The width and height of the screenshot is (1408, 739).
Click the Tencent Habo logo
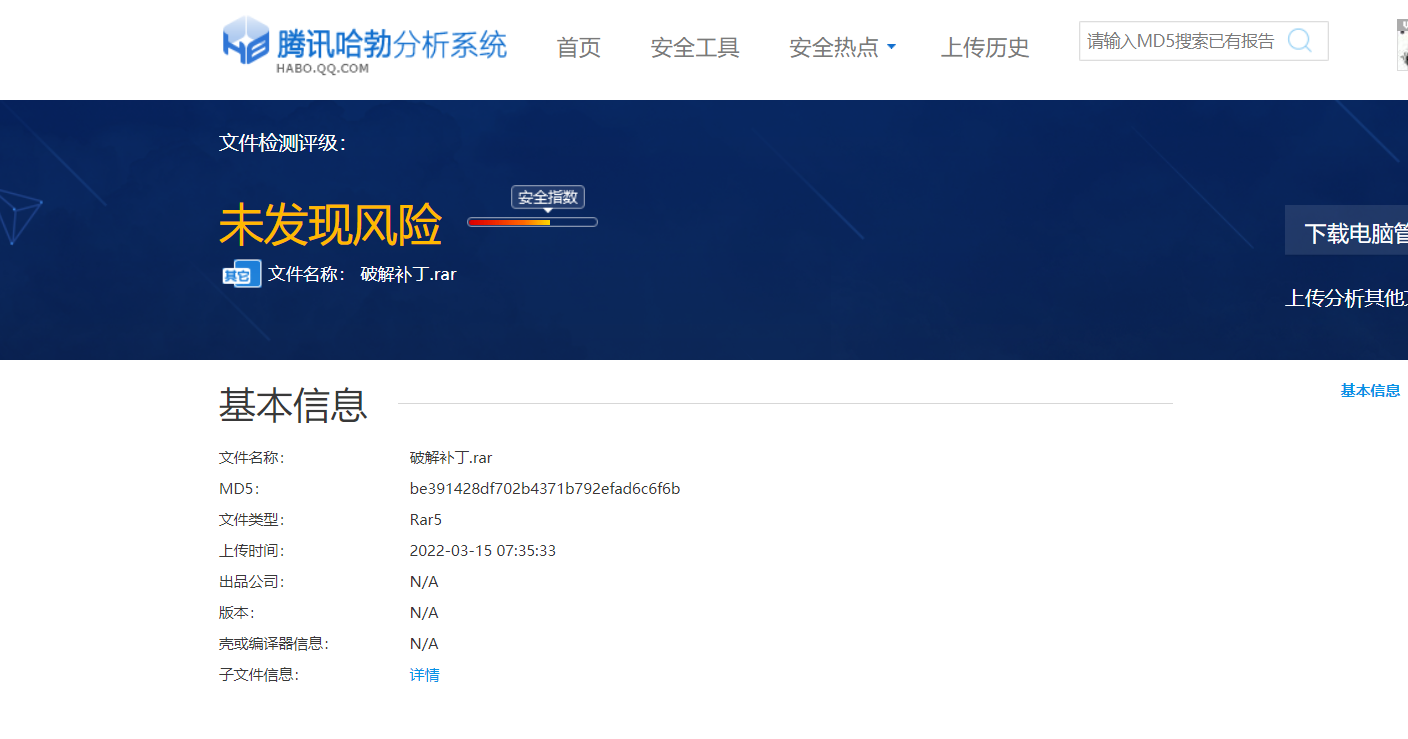click(364, 46)
